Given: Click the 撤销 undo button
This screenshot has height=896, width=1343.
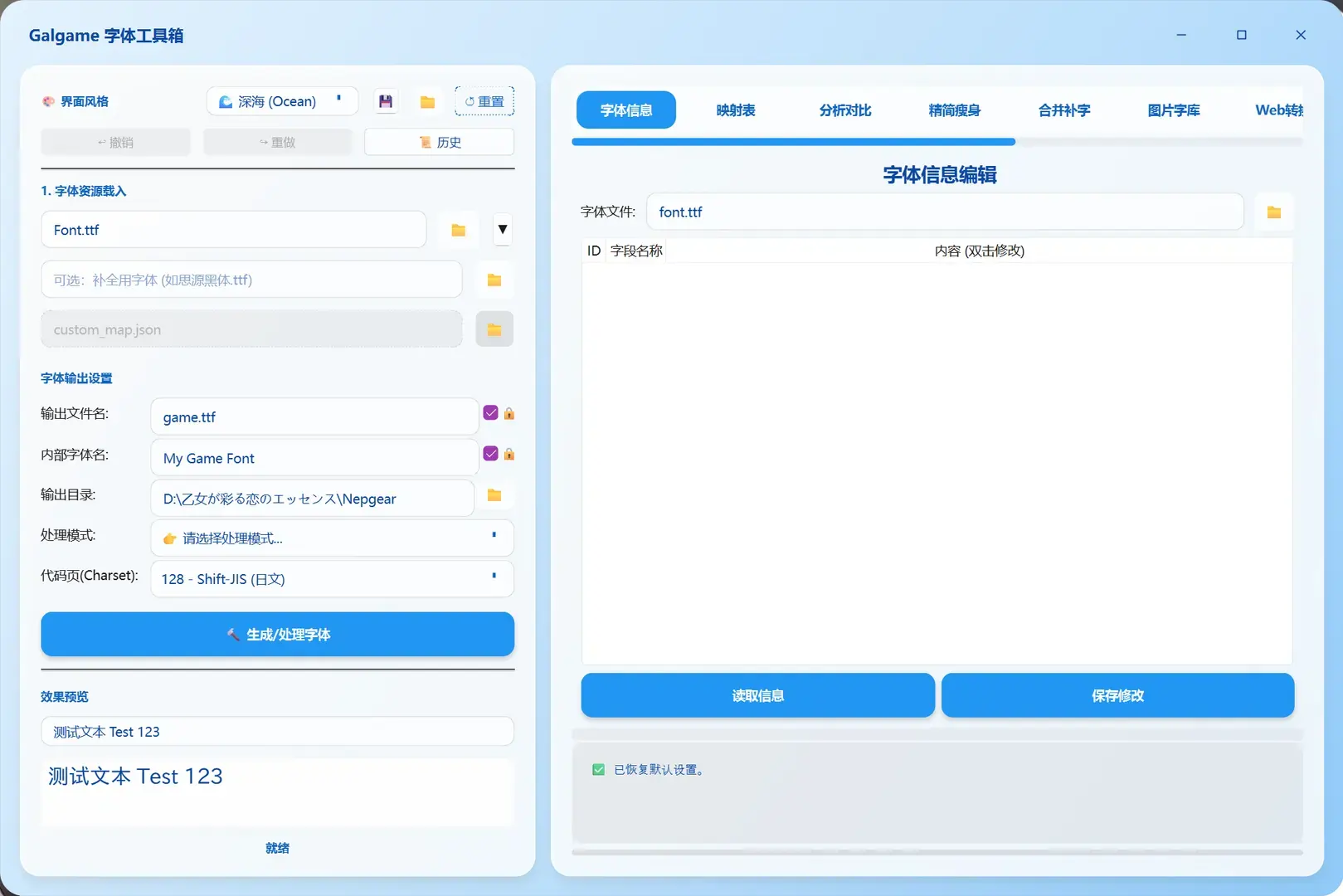Looking at the screenshot, I should [115, 142].
